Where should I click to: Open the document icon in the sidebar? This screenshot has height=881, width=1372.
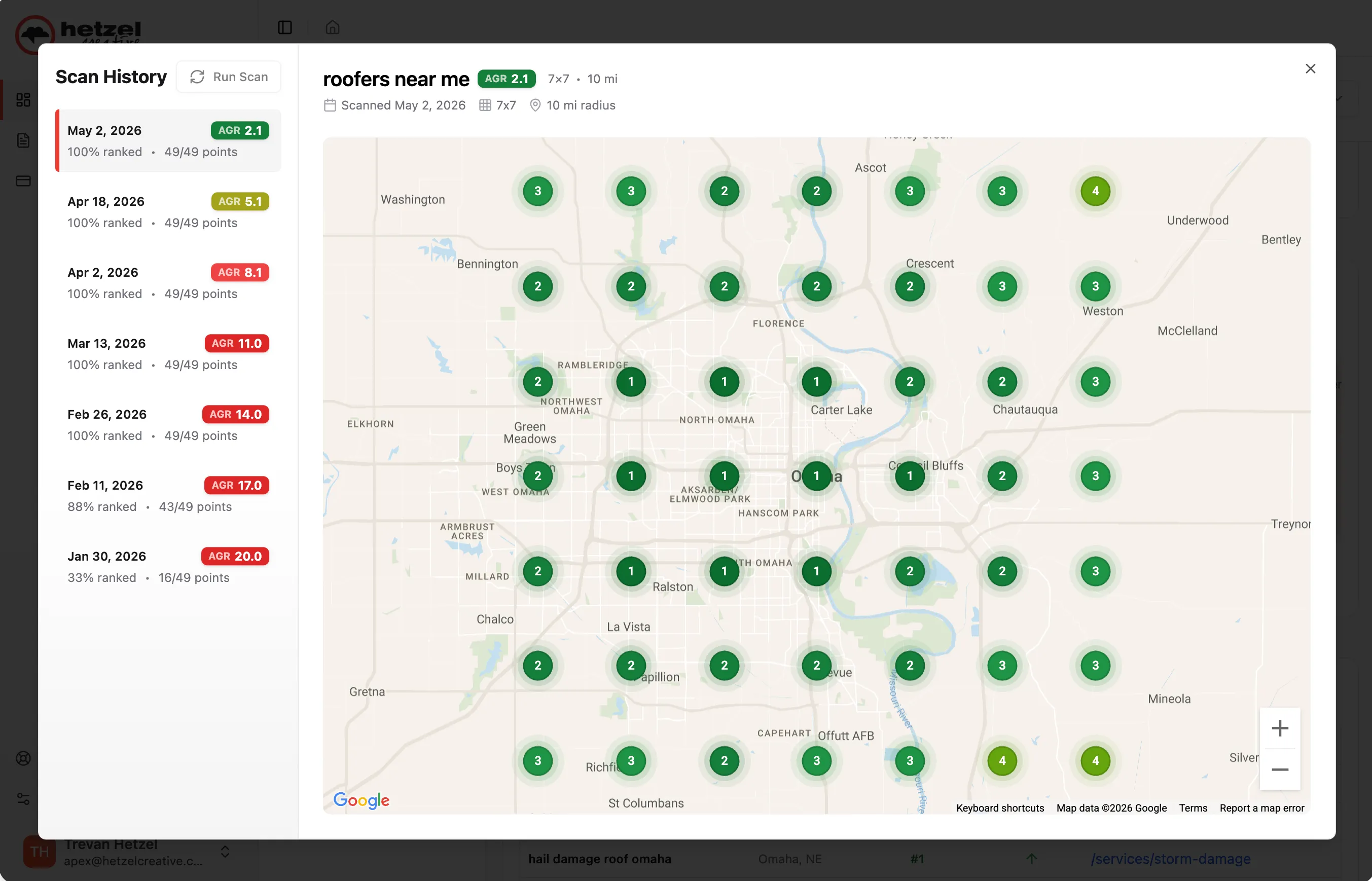23,141
